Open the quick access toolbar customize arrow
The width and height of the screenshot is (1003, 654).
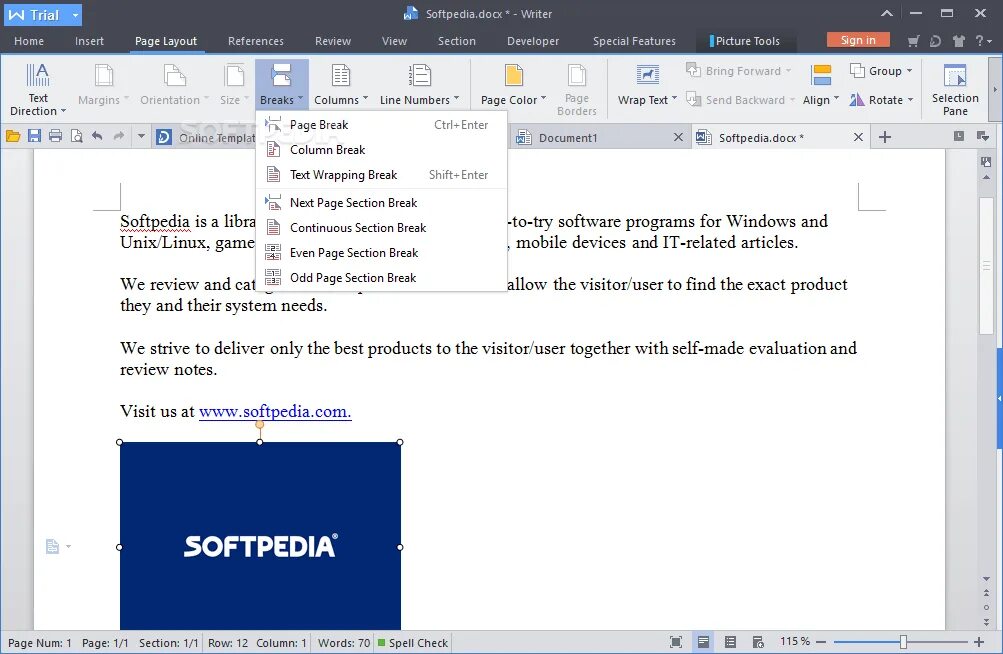141,136
